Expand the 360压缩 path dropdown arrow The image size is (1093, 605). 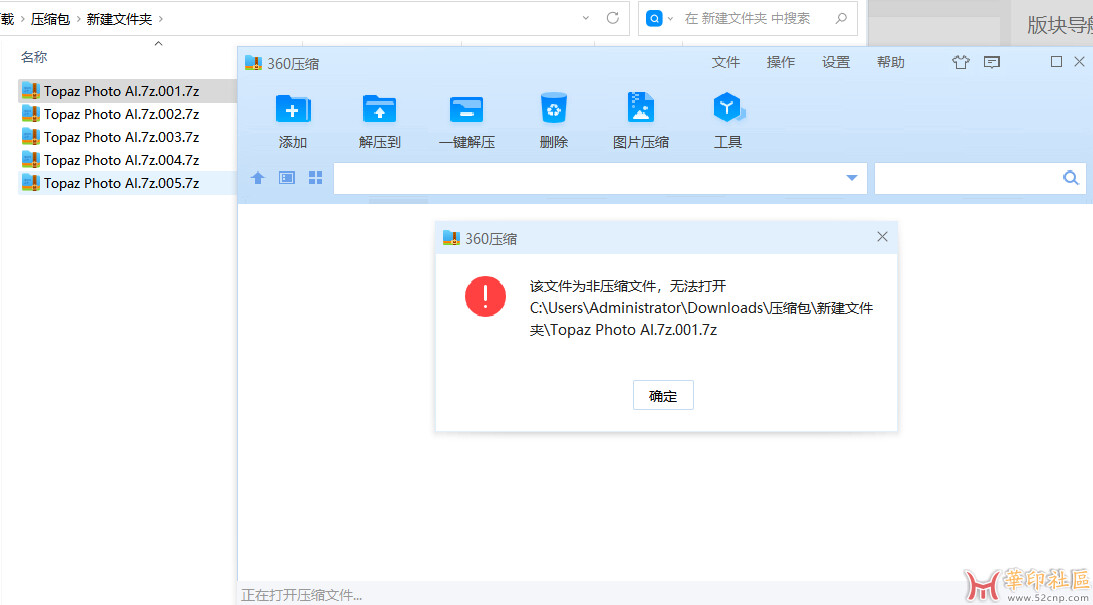pos(851,178)
